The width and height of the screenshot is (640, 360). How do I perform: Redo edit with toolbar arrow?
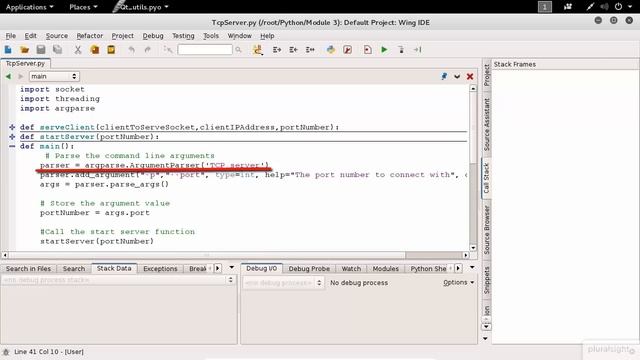click(x=148, y=50)
